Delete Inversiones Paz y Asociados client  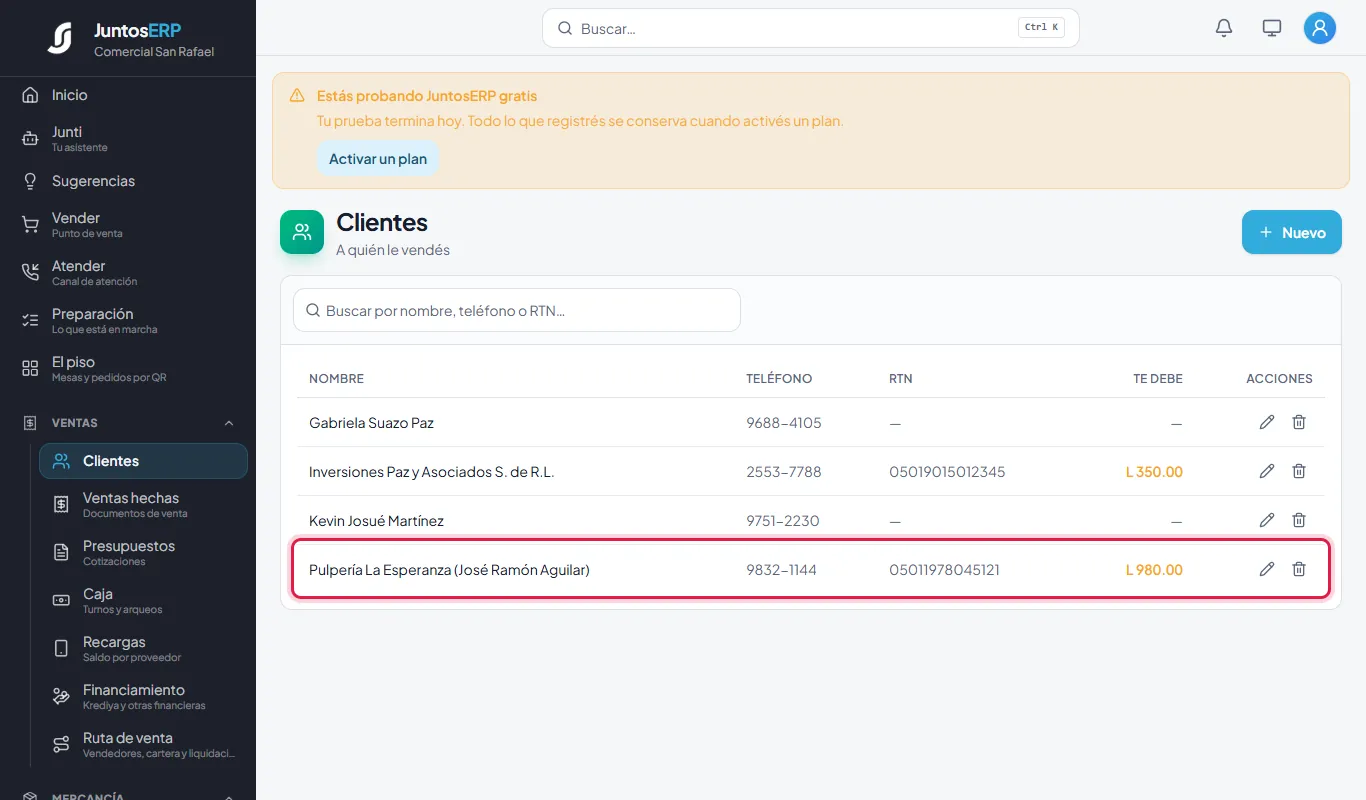click(1299, 471)
